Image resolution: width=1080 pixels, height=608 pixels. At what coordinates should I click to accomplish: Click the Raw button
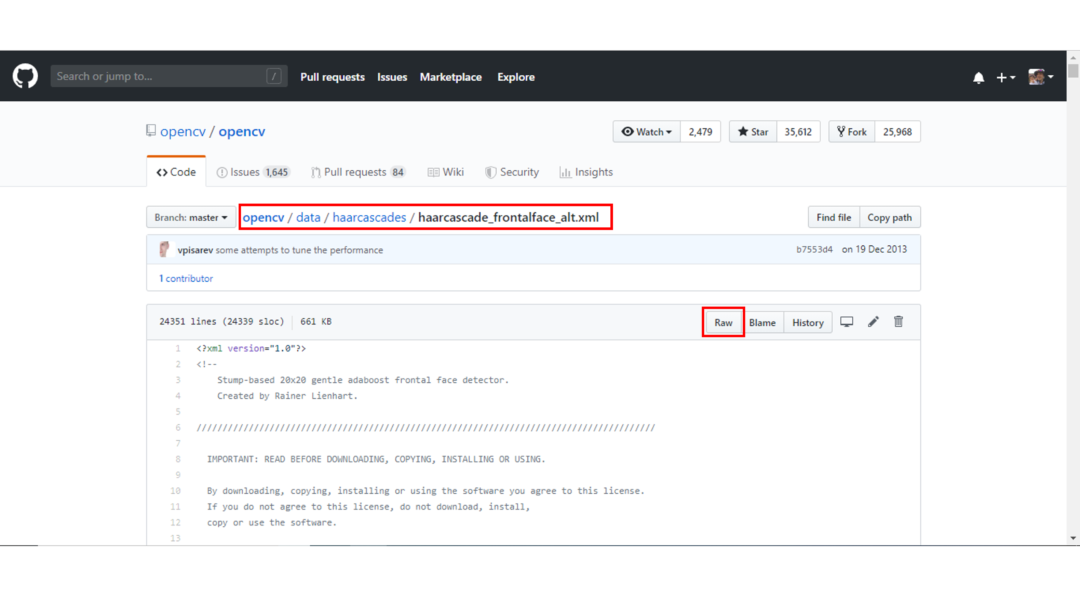(723, 322)
